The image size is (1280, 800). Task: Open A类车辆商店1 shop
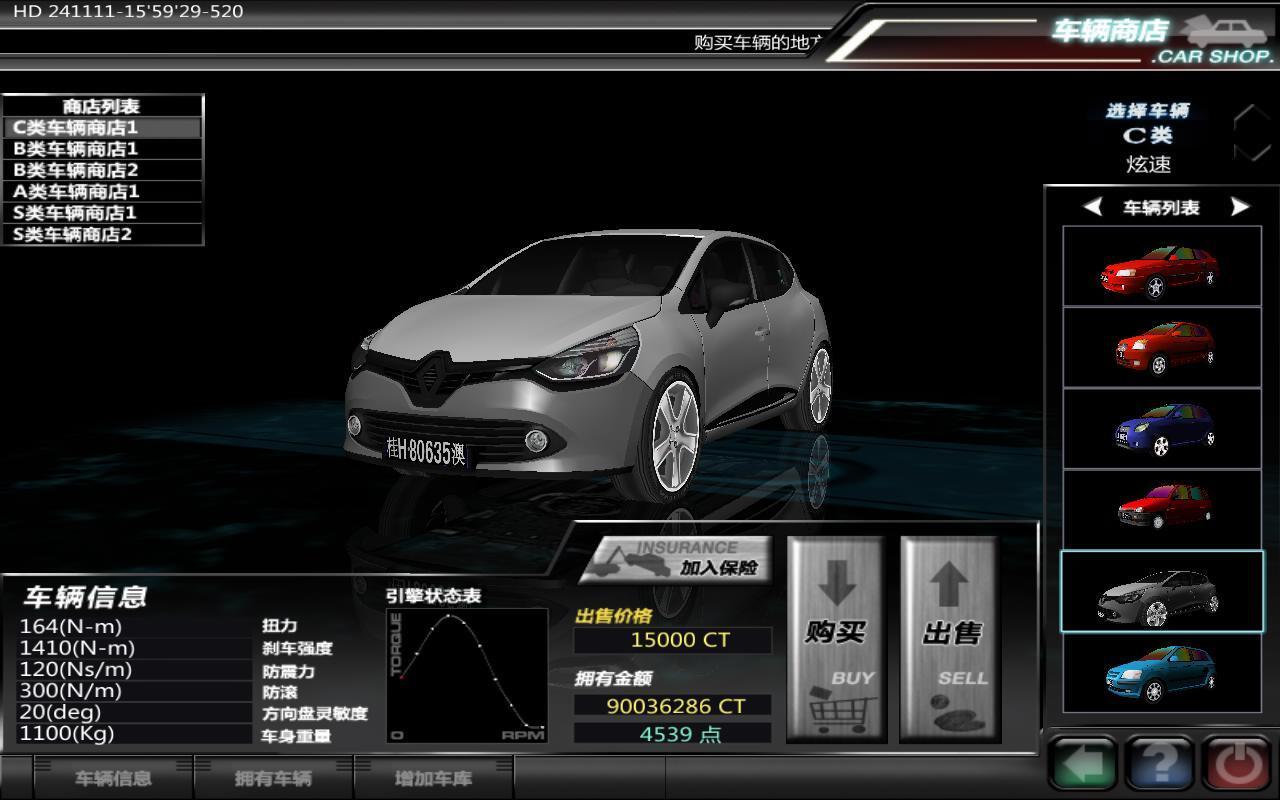(x=103, y=191)
